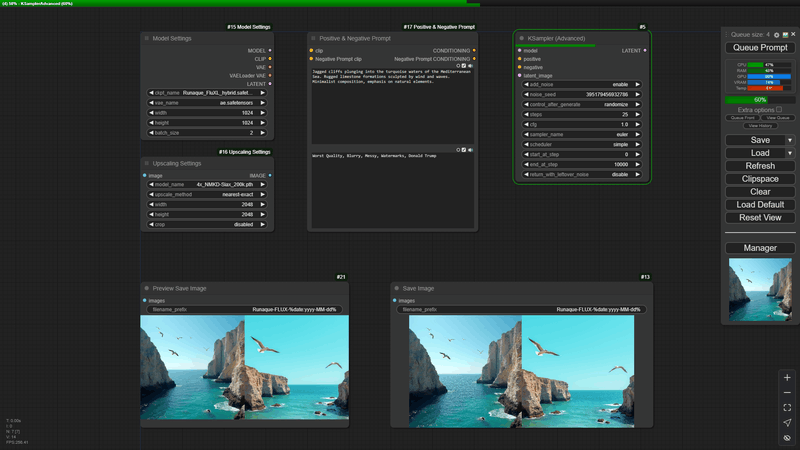This screenshot has width=800, height=450.
Task: Click the Save Image images input connector
Action: 395,301
